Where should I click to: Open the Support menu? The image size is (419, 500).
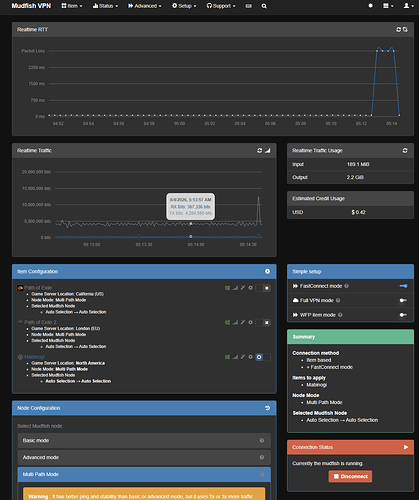click(x=221, y=6)
